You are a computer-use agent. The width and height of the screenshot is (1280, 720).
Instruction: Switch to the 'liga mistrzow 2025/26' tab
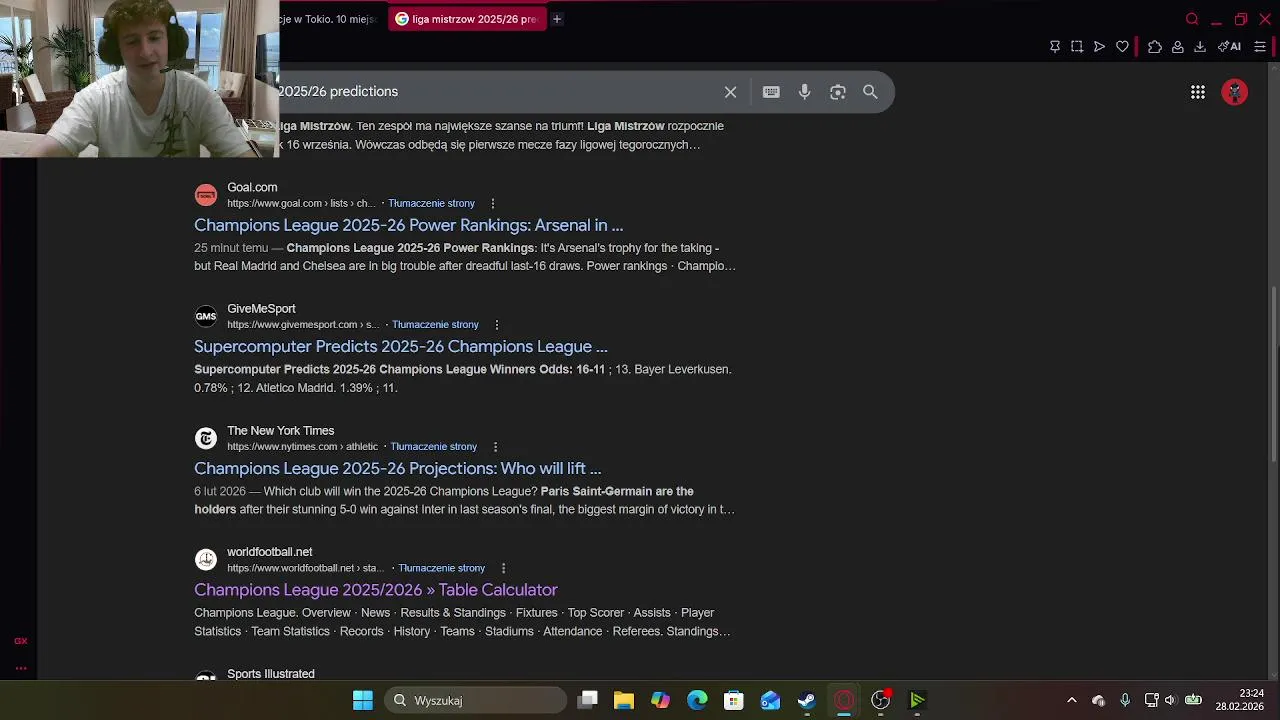click(x=466, y=19)
